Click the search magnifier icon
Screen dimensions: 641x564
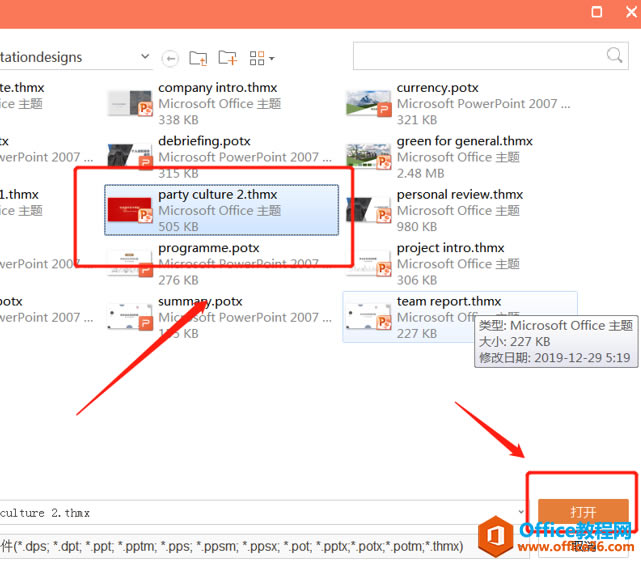(x=614, y=55)
